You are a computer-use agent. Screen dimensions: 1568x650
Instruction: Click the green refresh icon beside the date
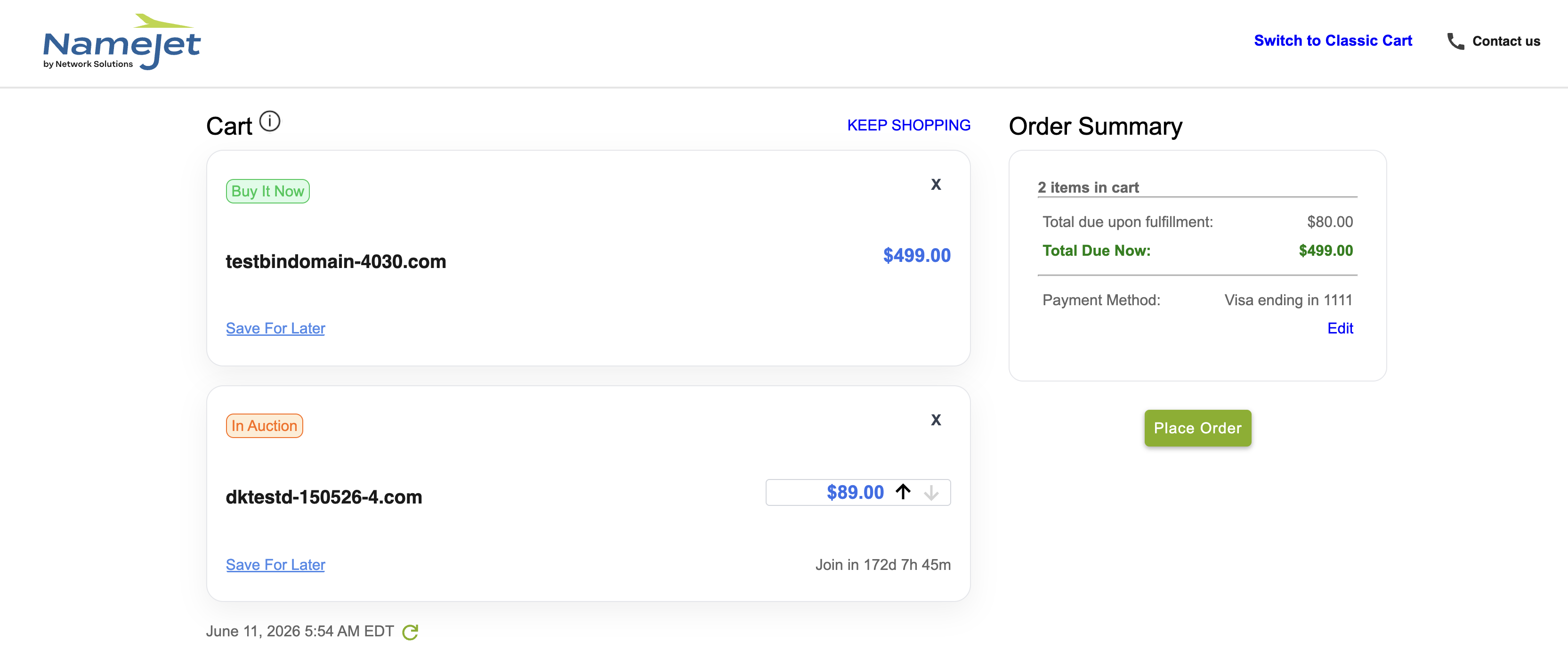click(410, 632)
